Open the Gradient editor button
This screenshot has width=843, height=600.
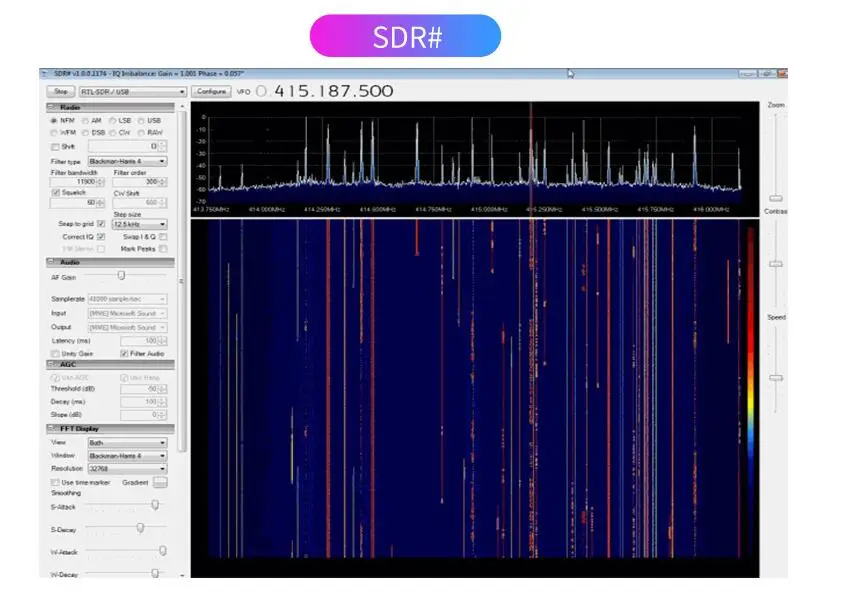pyautogui.click(x=159, y=482)
